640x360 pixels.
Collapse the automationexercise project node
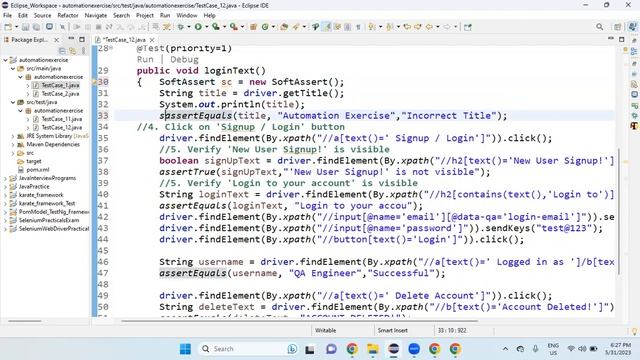[6, 60]
